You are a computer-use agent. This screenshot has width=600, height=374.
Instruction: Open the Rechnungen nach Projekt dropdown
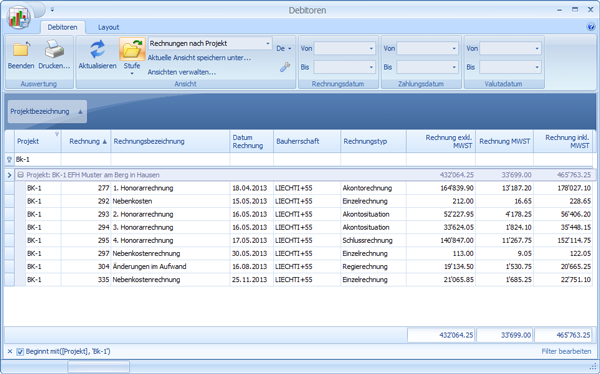tap(268, 44)
